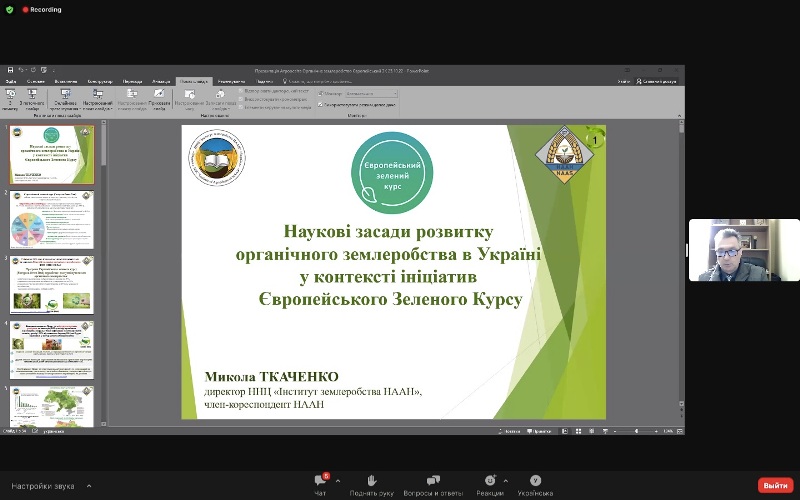The image size is (800, 500).
Task: Select the second slide thumbnail
Action: tap(52, 219)
